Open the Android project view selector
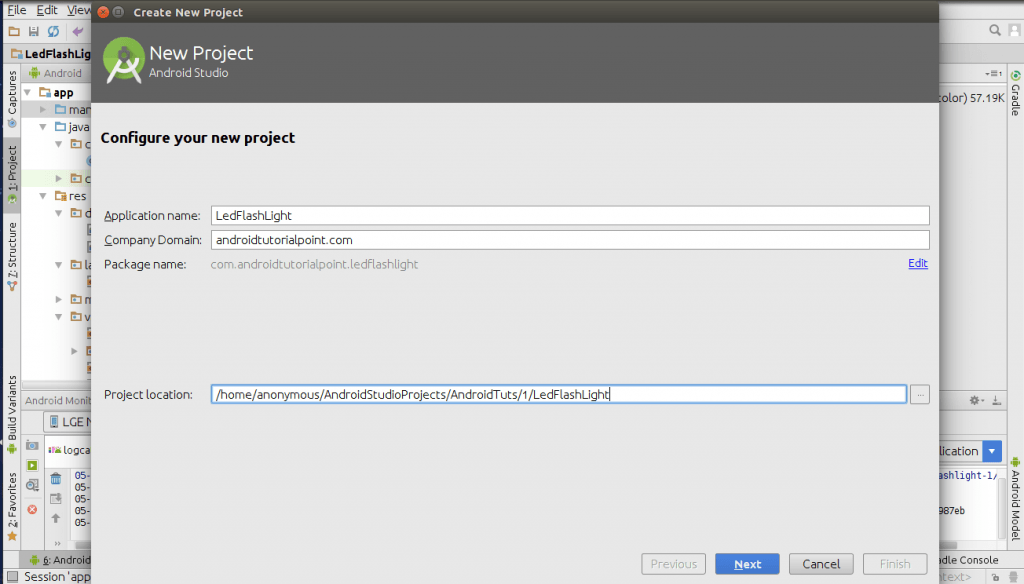Image resolution: width=1024 pixels, height=584 pixels. [x=55, y=73]
